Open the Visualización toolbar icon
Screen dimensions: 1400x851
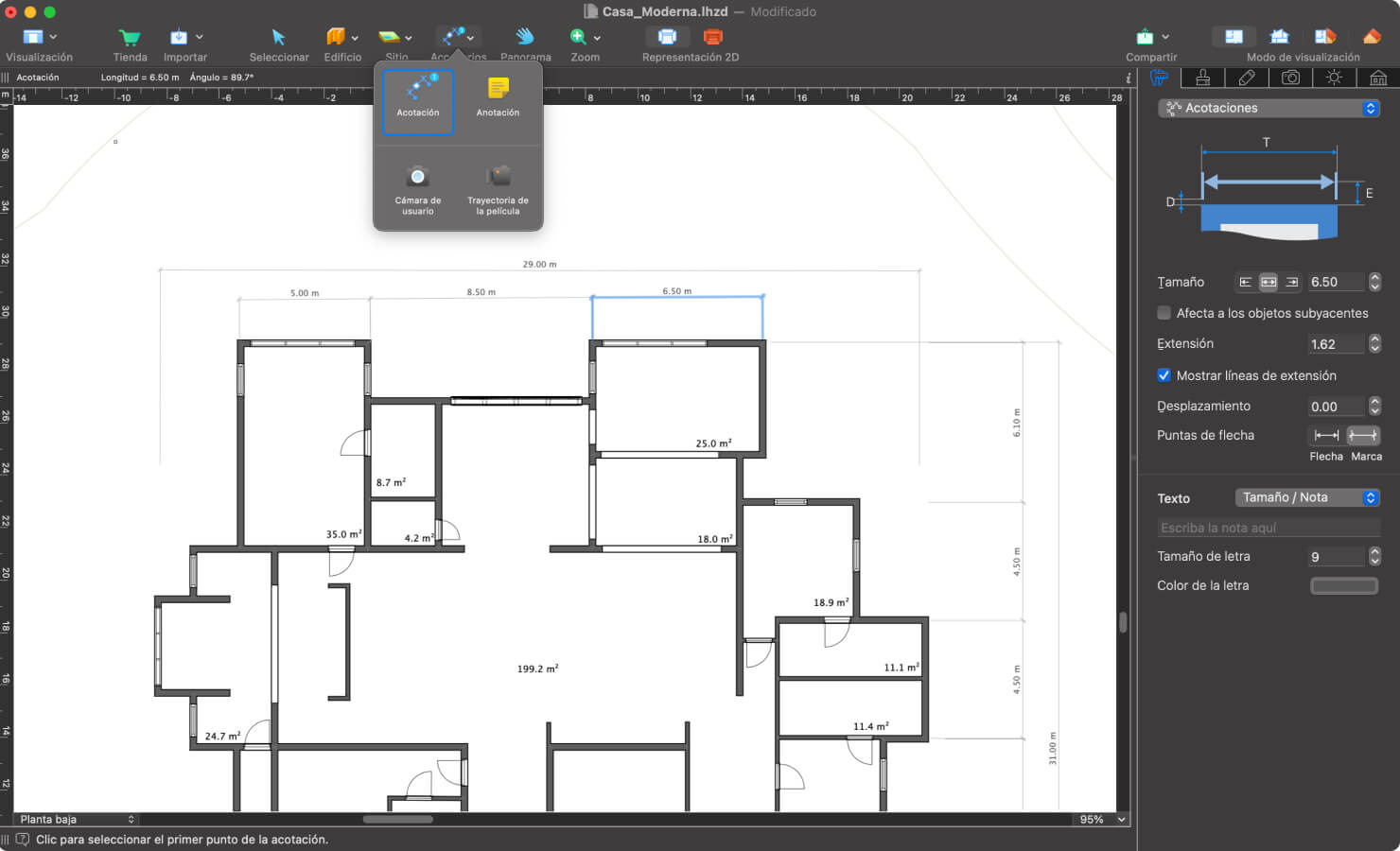click(33, 37)
